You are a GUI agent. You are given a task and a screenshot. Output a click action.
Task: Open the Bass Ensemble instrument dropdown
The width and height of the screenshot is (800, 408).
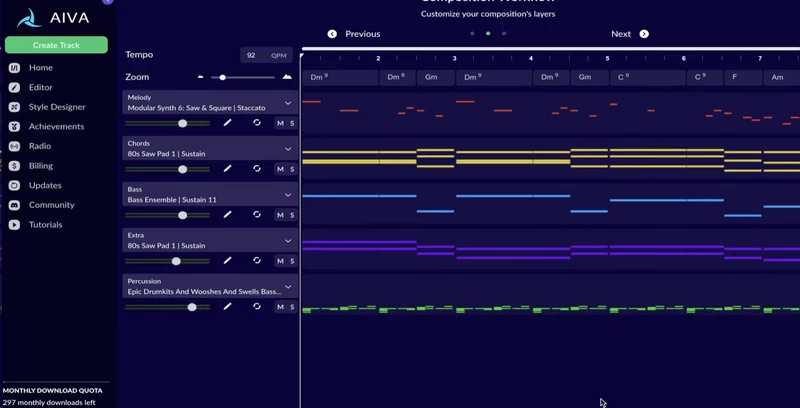coord(288,195)
